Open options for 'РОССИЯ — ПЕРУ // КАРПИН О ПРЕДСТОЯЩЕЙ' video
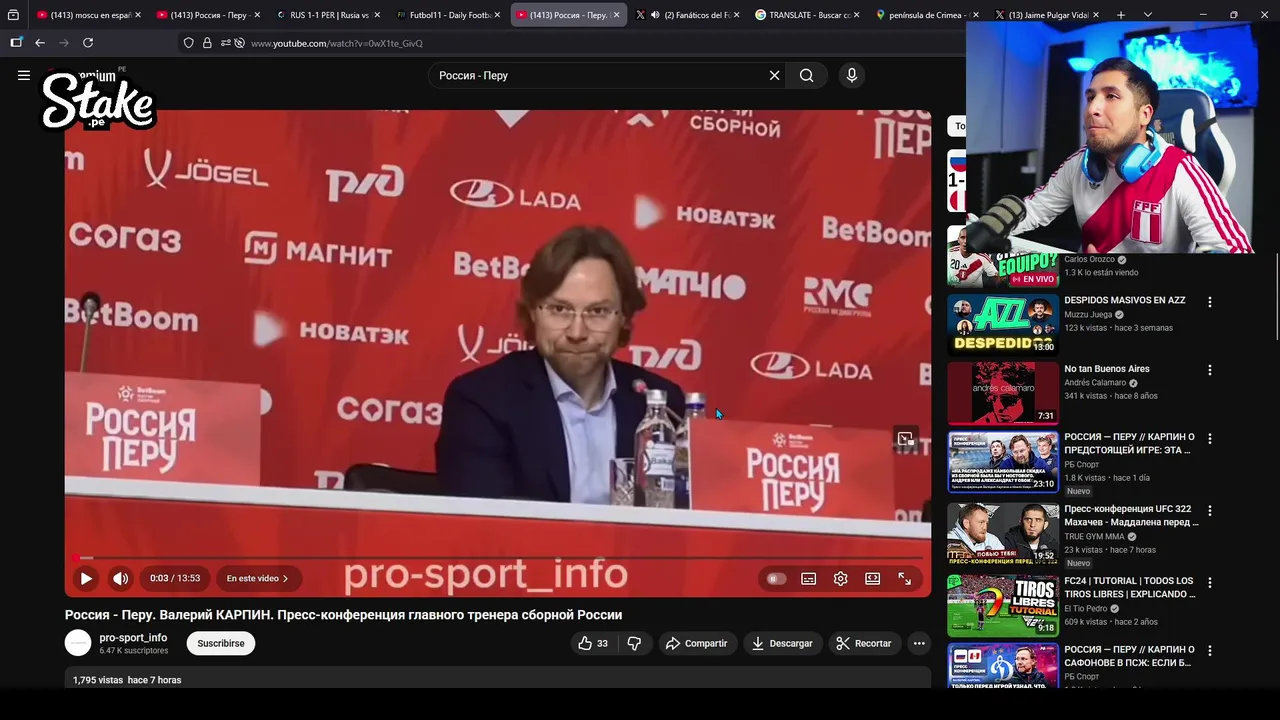 pyautogui.click(x=1209, y=439)
